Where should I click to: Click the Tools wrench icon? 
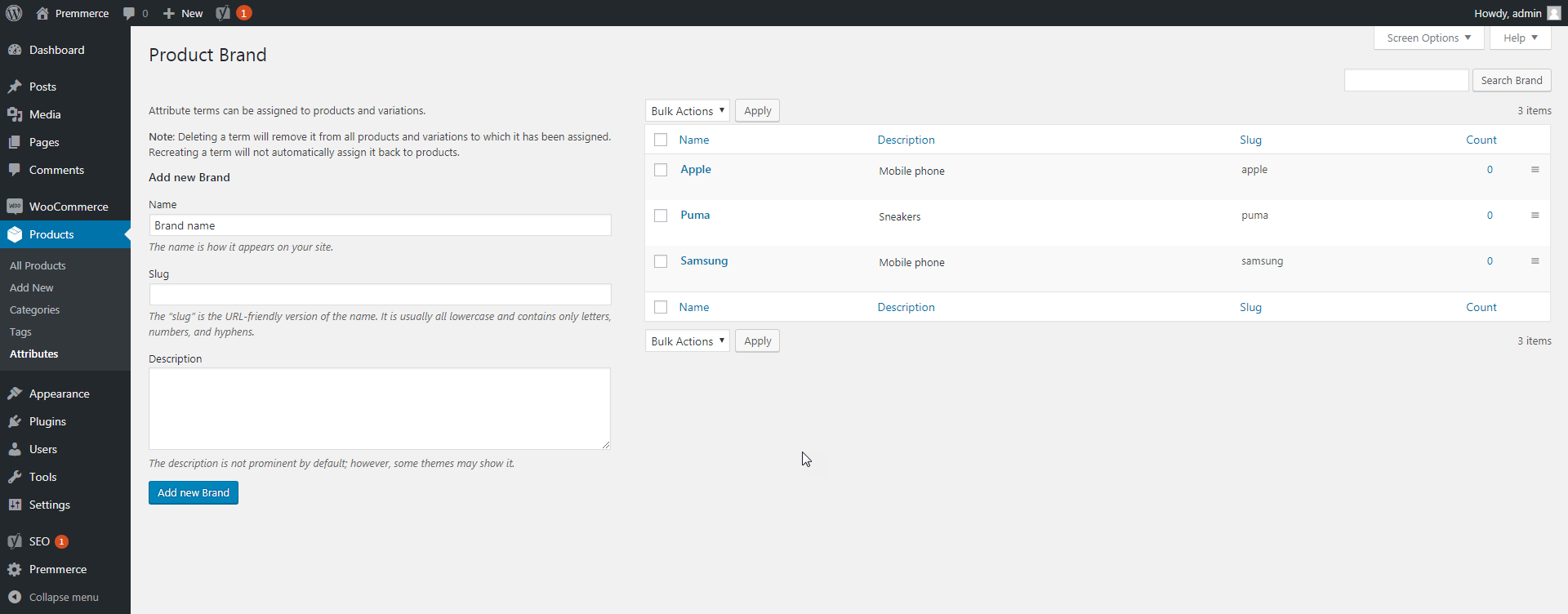[x=15, y=477]
